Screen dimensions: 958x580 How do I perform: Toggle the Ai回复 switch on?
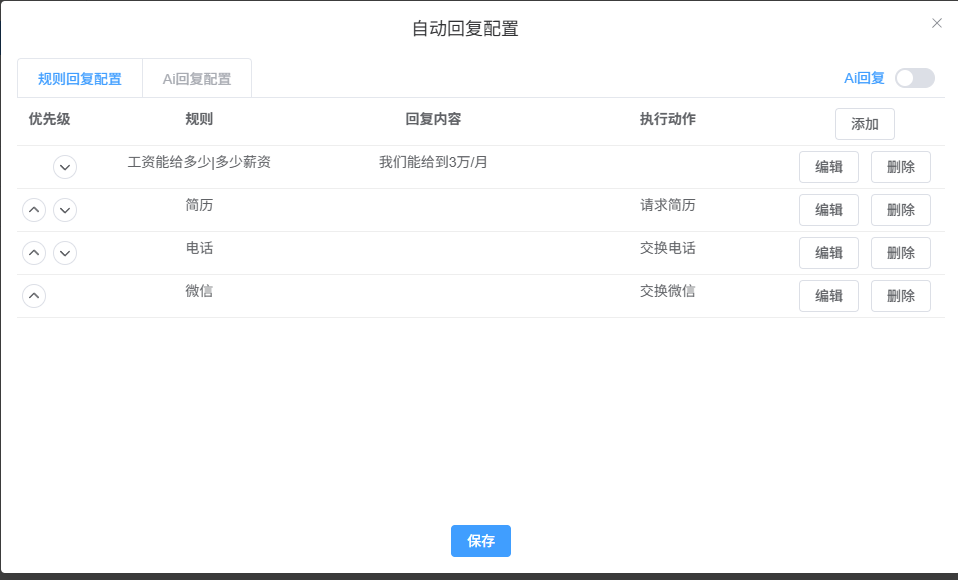(x=915, y=78)
